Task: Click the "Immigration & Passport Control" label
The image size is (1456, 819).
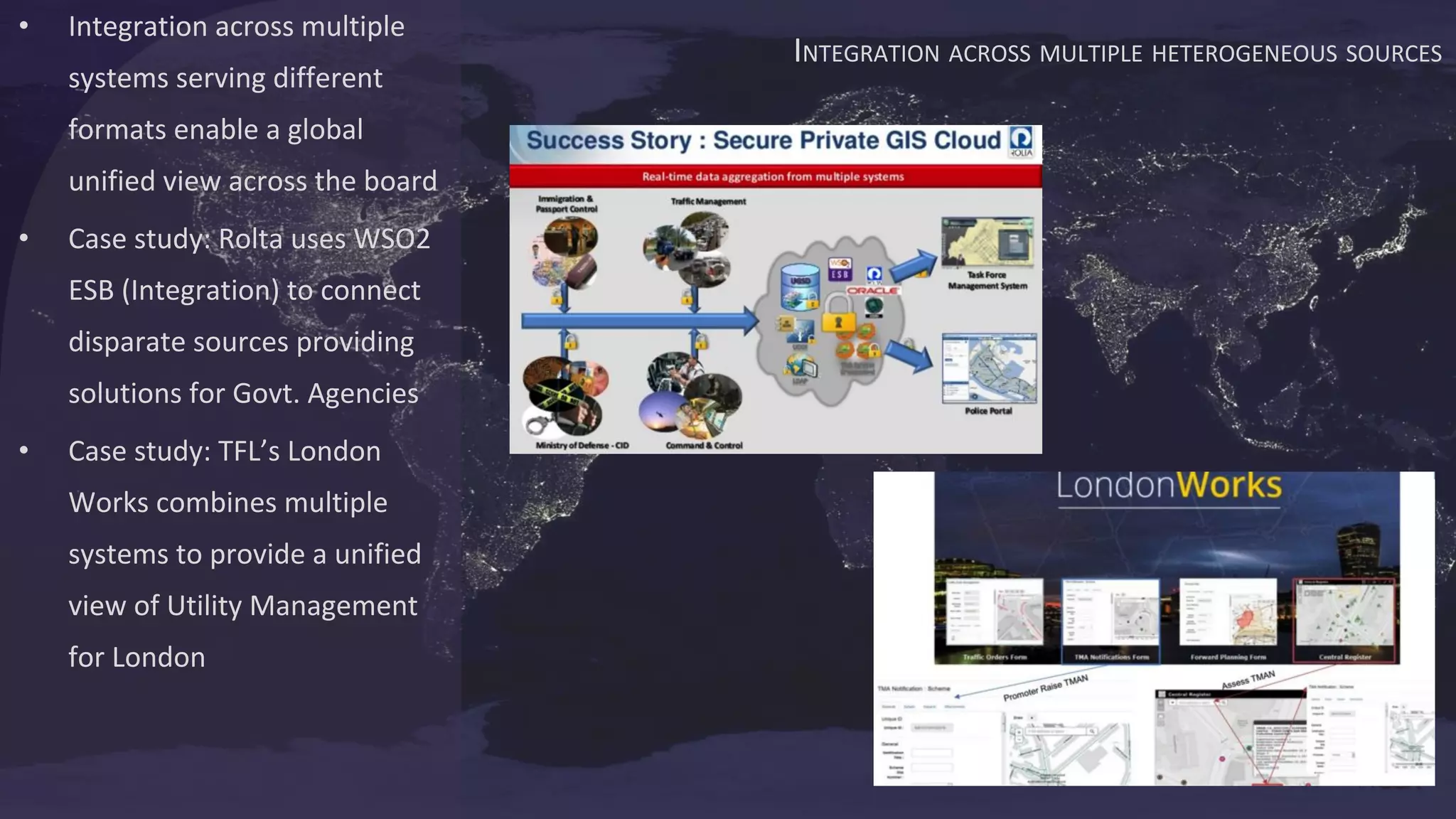Action: coord(567,204)
